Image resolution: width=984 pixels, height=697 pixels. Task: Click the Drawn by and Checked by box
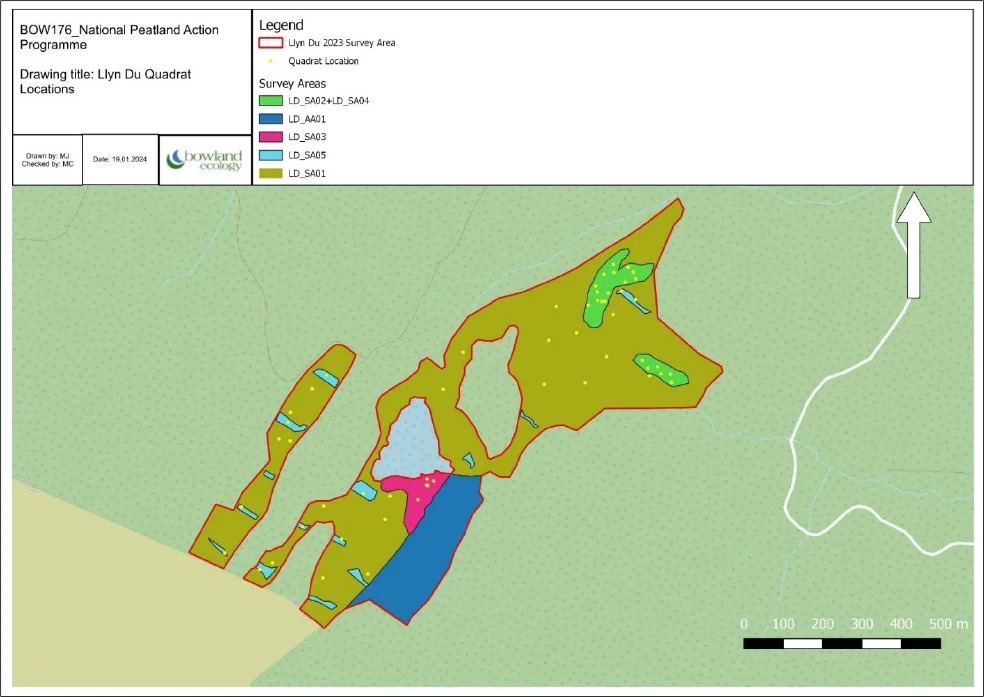pos(47,160)
